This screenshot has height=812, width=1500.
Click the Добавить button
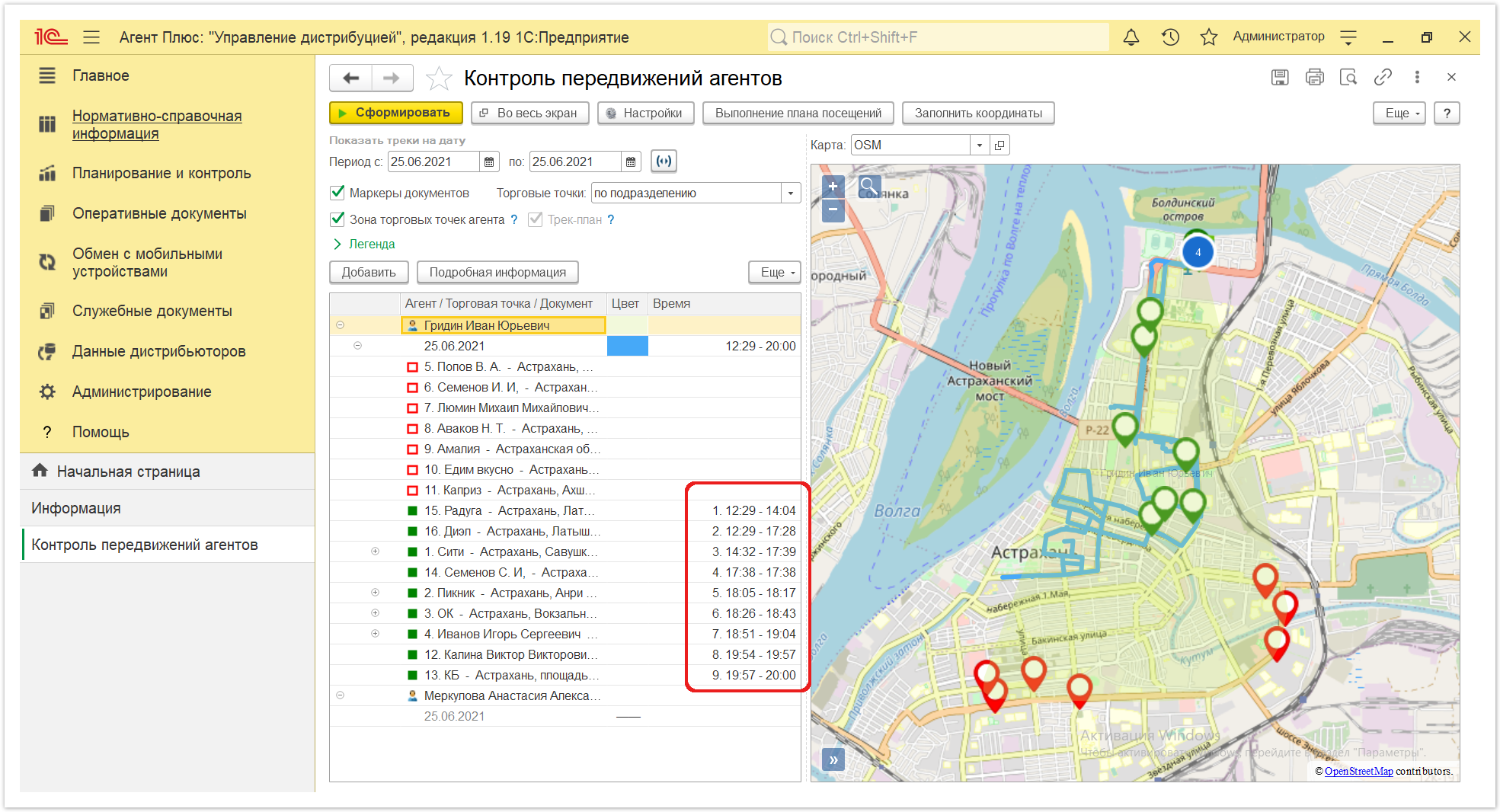369,272
